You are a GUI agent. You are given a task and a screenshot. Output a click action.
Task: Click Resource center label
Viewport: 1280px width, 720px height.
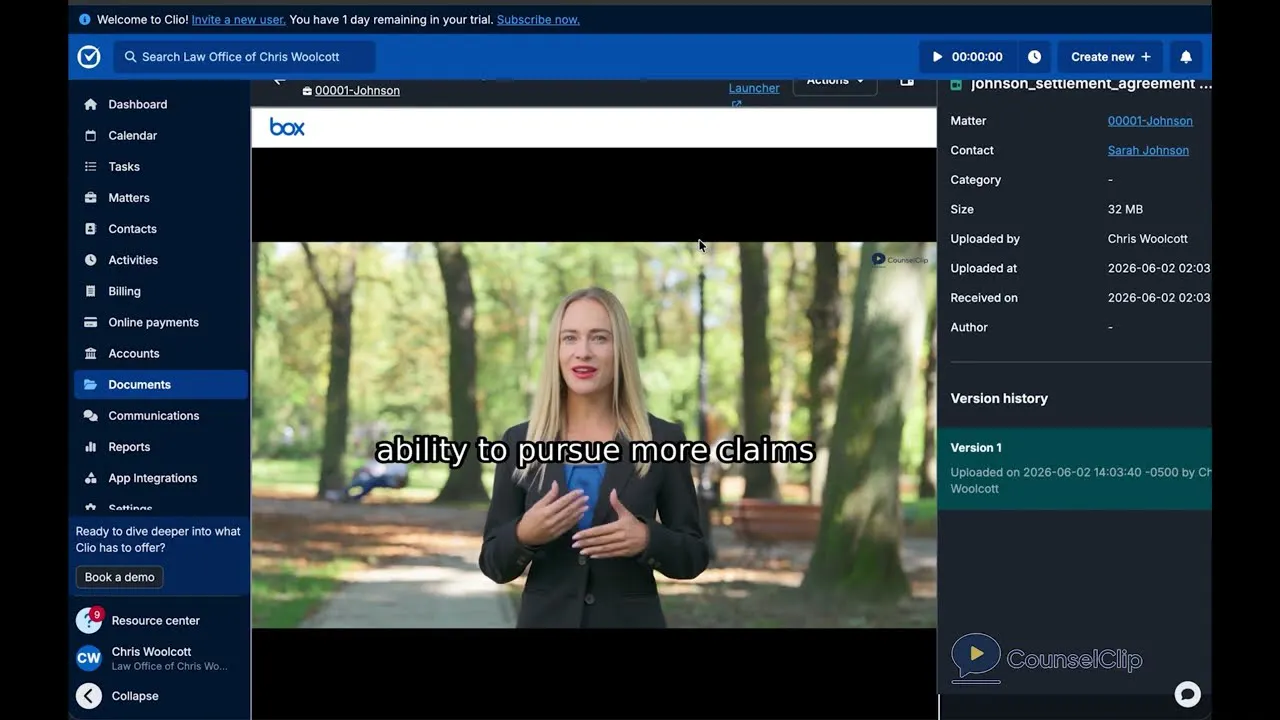pyautogui.click(x=156, y=620)
